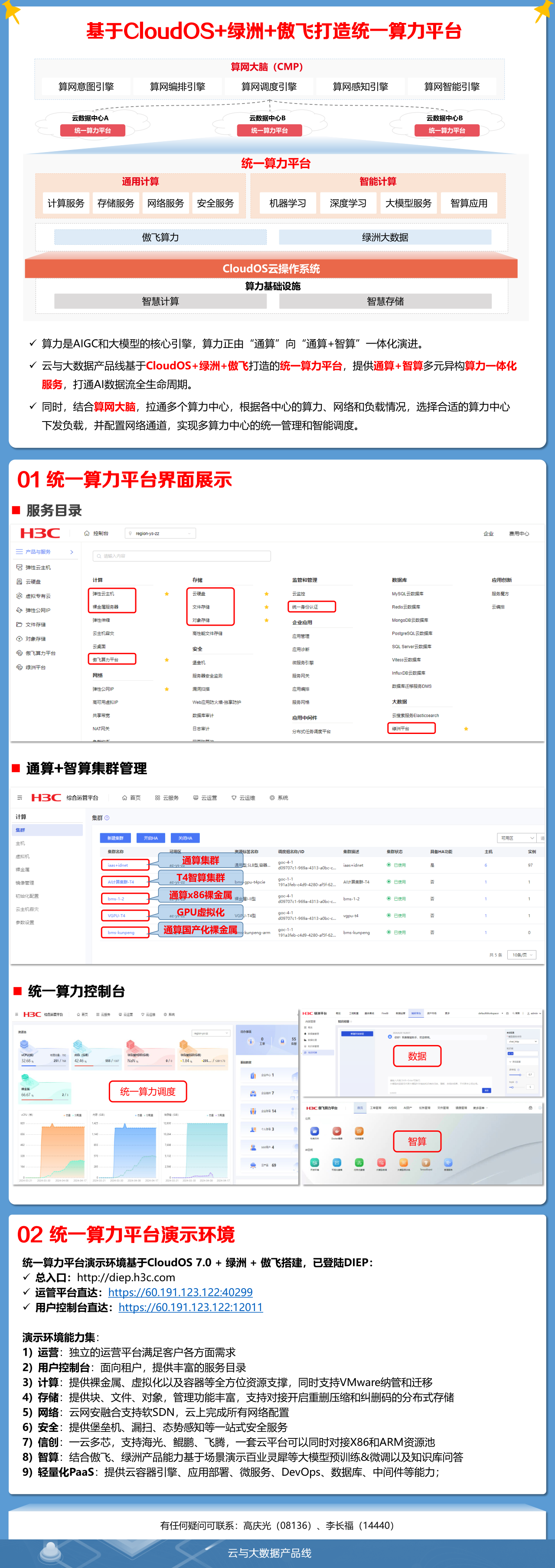Click the home icon beside 控制台
This screenshot has height=1568, width=555.
87,533
